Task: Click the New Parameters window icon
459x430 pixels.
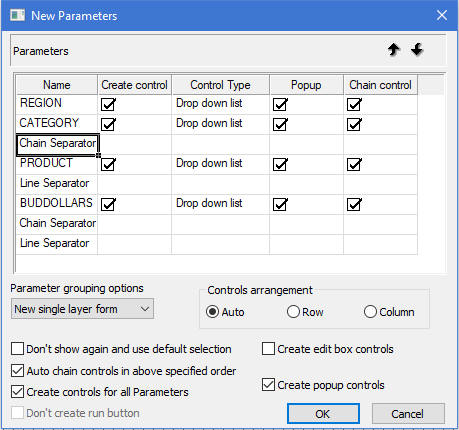Action: [x=17, y=15]
